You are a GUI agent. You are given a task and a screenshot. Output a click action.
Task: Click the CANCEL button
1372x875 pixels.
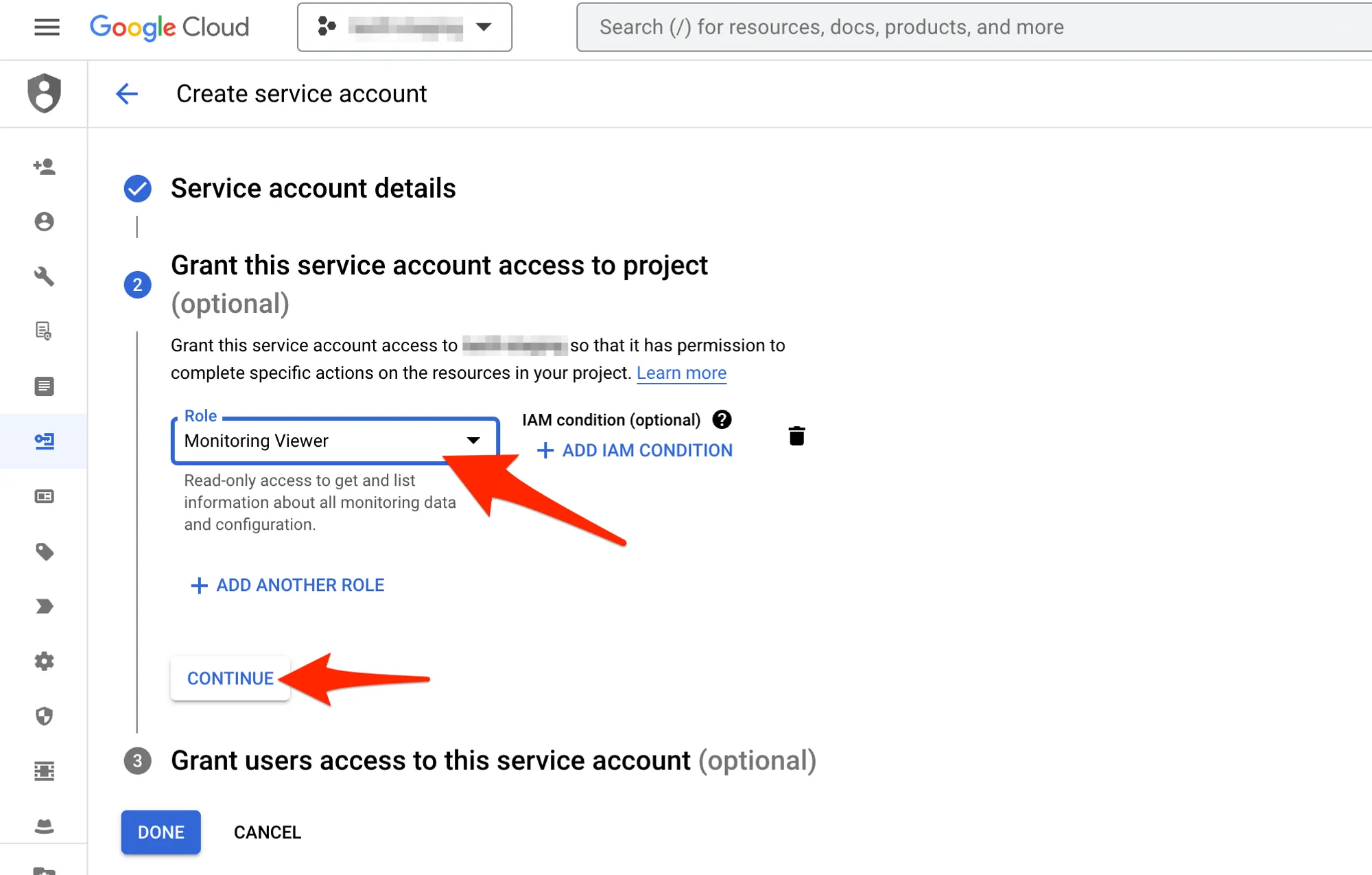(x=268, y=832)
